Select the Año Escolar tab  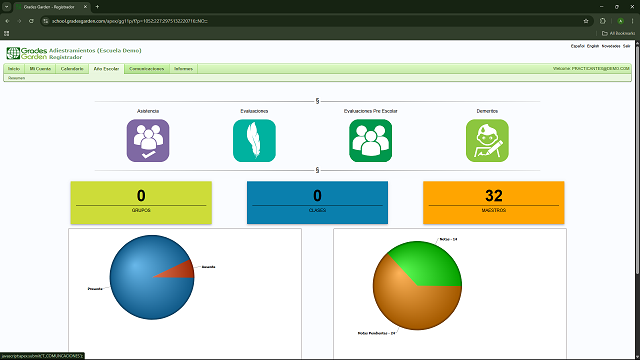[106, 69]
